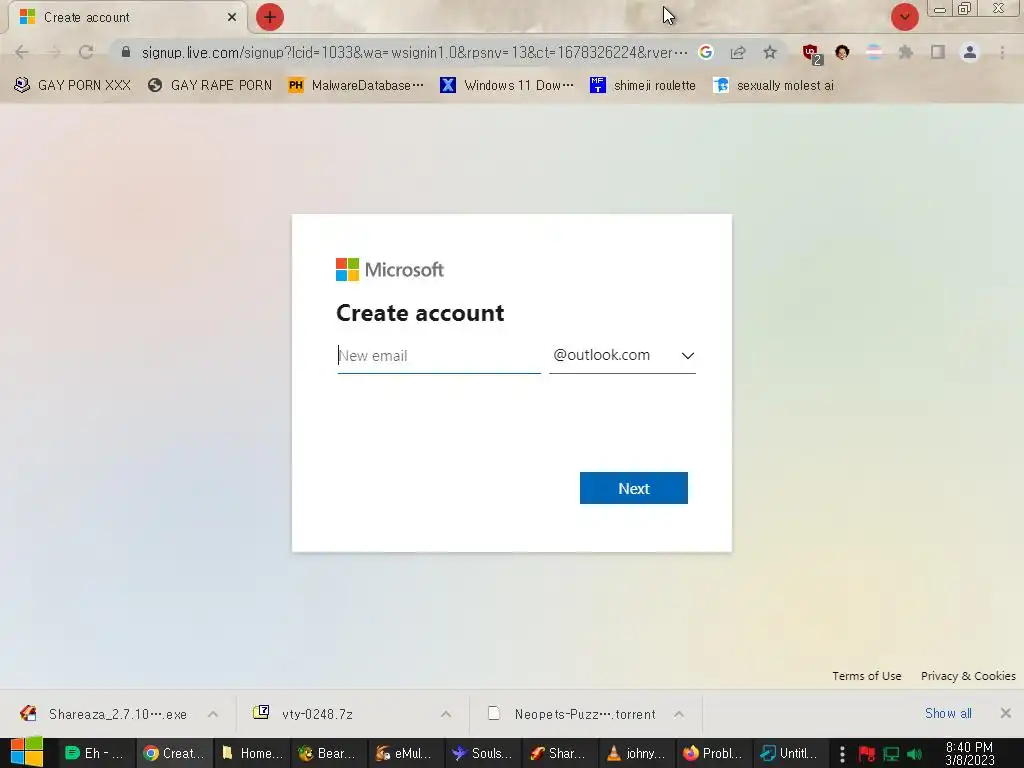This screenshot has height=768, width=1024.
Task: Switch to the Eh - … taskbar app
Action: pos(95,753)
